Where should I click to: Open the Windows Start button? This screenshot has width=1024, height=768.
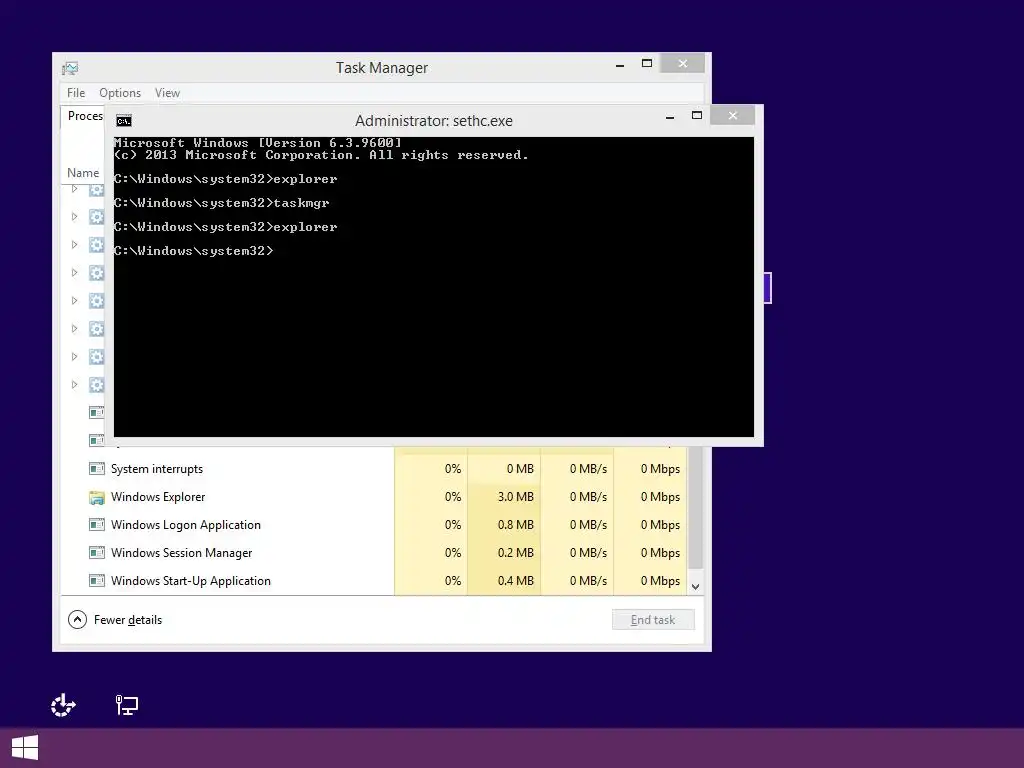click(25, 748)
